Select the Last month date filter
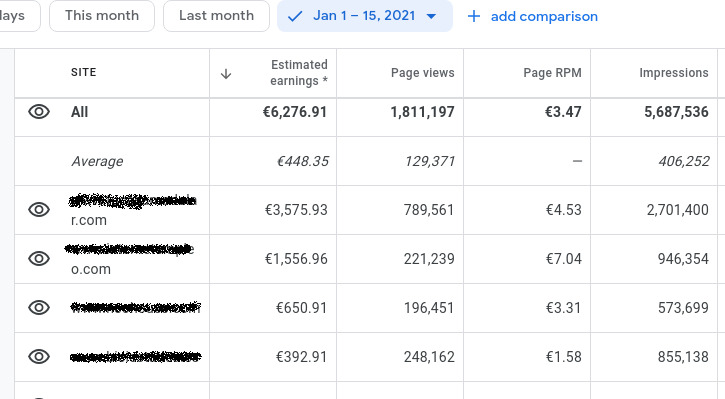Image resolution: width=725 pixels, height=399 pixels. click(216, 16)
